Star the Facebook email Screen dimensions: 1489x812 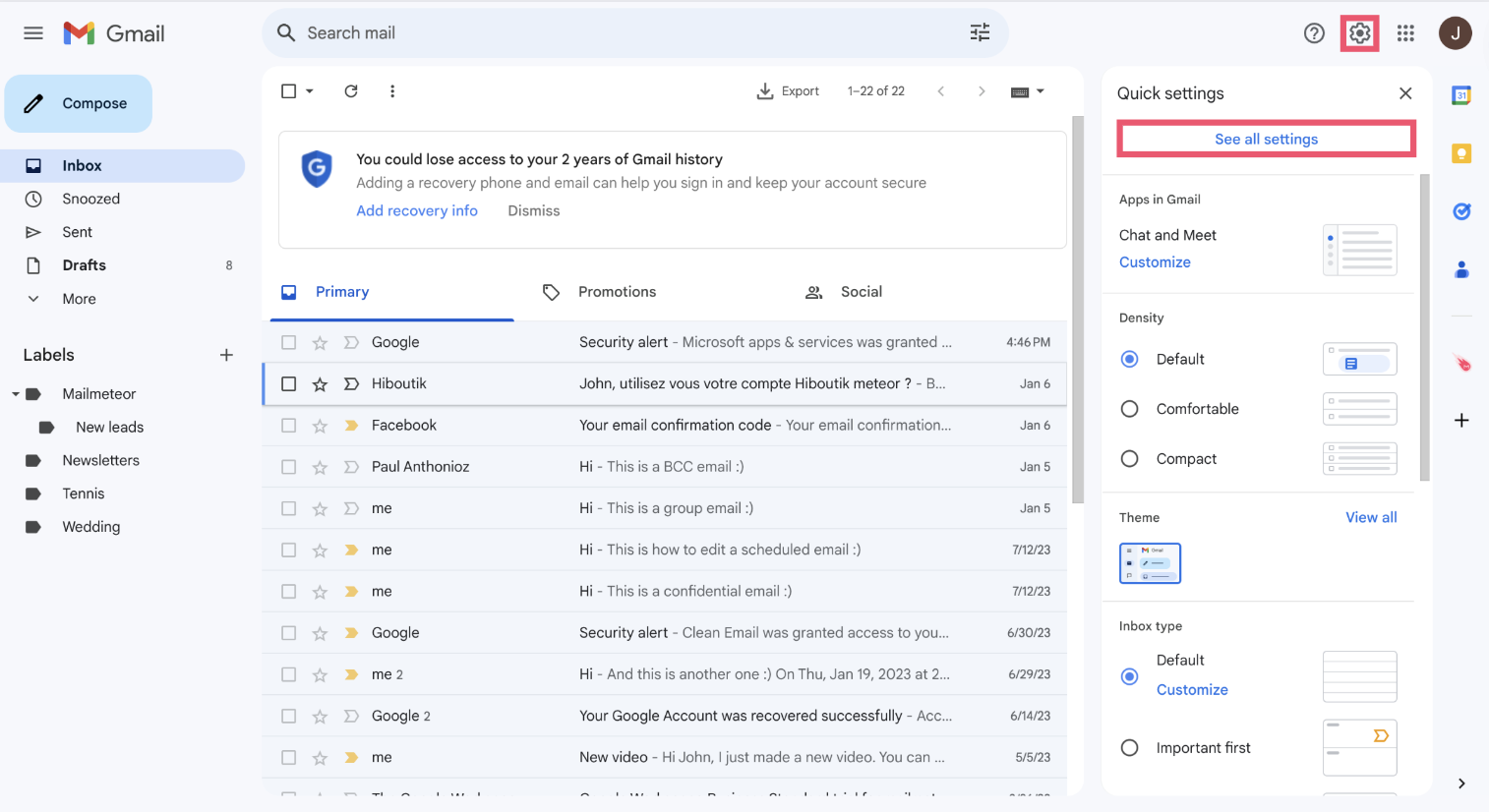tap(320, 426)
